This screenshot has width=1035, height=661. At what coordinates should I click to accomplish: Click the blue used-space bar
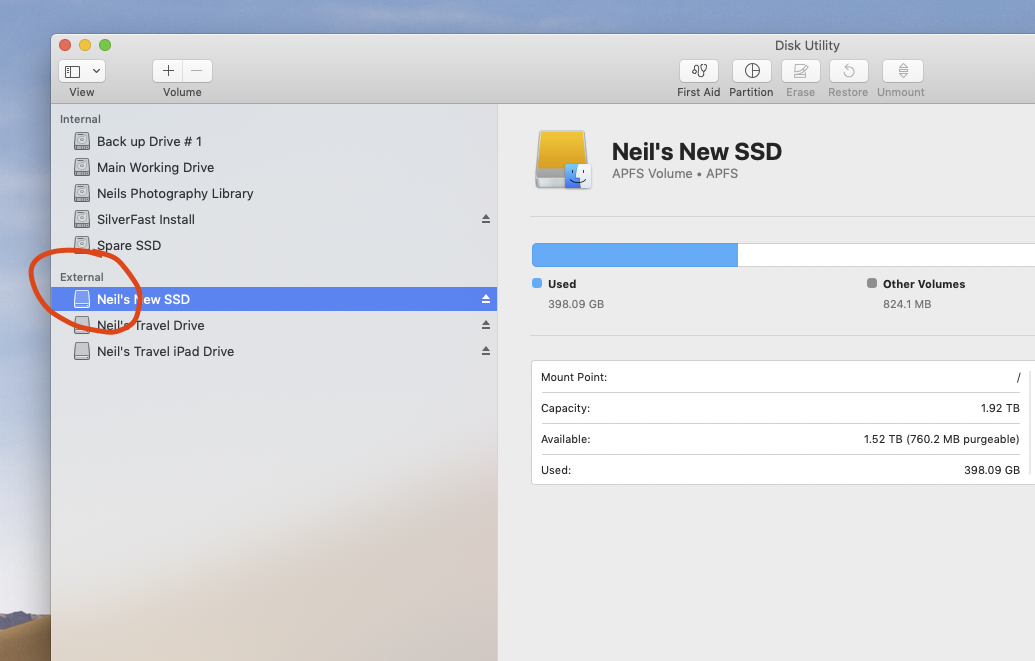pos(635,255)
